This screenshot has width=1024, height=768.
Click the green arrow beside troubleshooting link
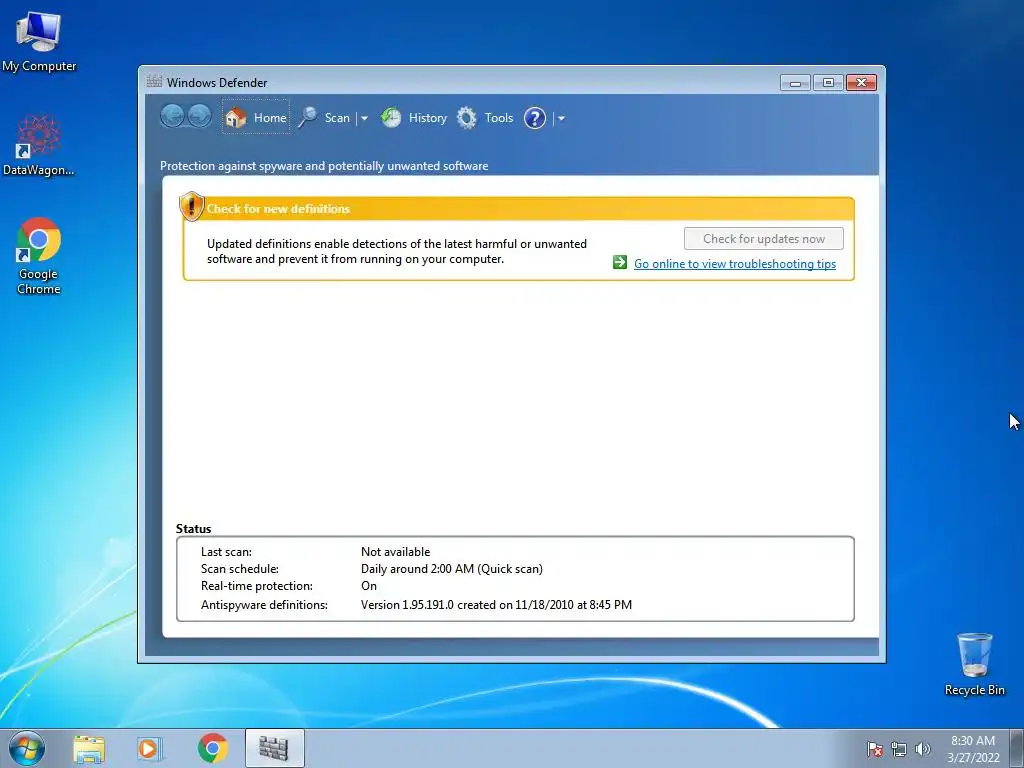(620, 263)
